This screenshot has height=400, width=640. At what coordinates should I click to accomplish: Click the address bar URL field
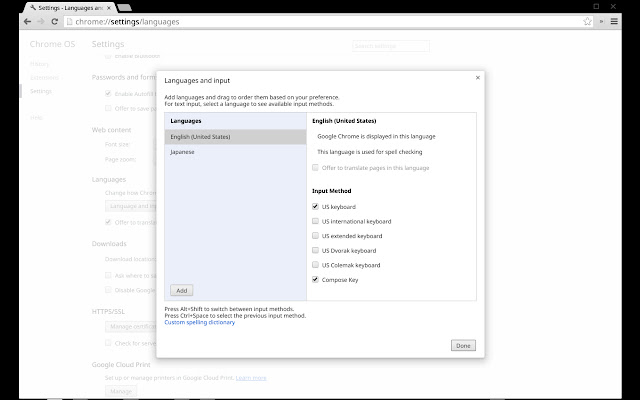tap(300, 21)
